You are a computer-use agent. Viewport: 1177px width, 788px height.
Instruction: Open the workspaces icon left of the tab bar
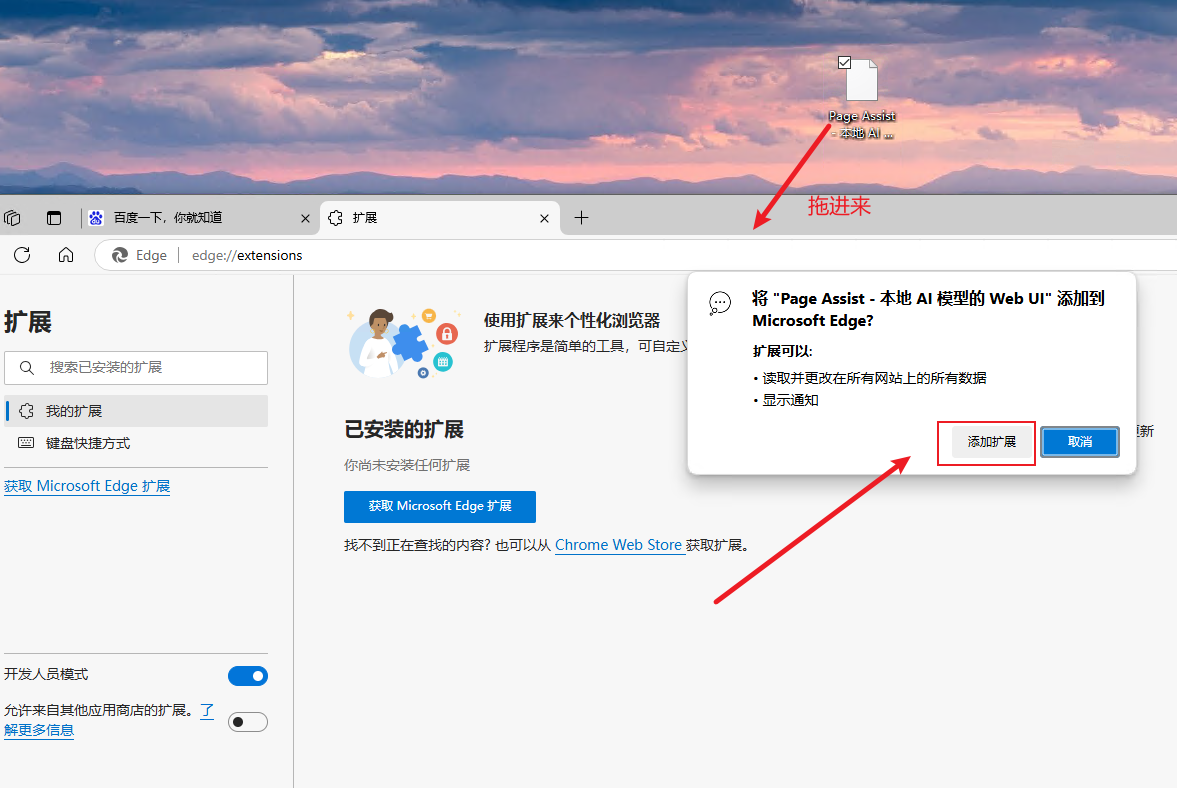[x=12, y=218]
